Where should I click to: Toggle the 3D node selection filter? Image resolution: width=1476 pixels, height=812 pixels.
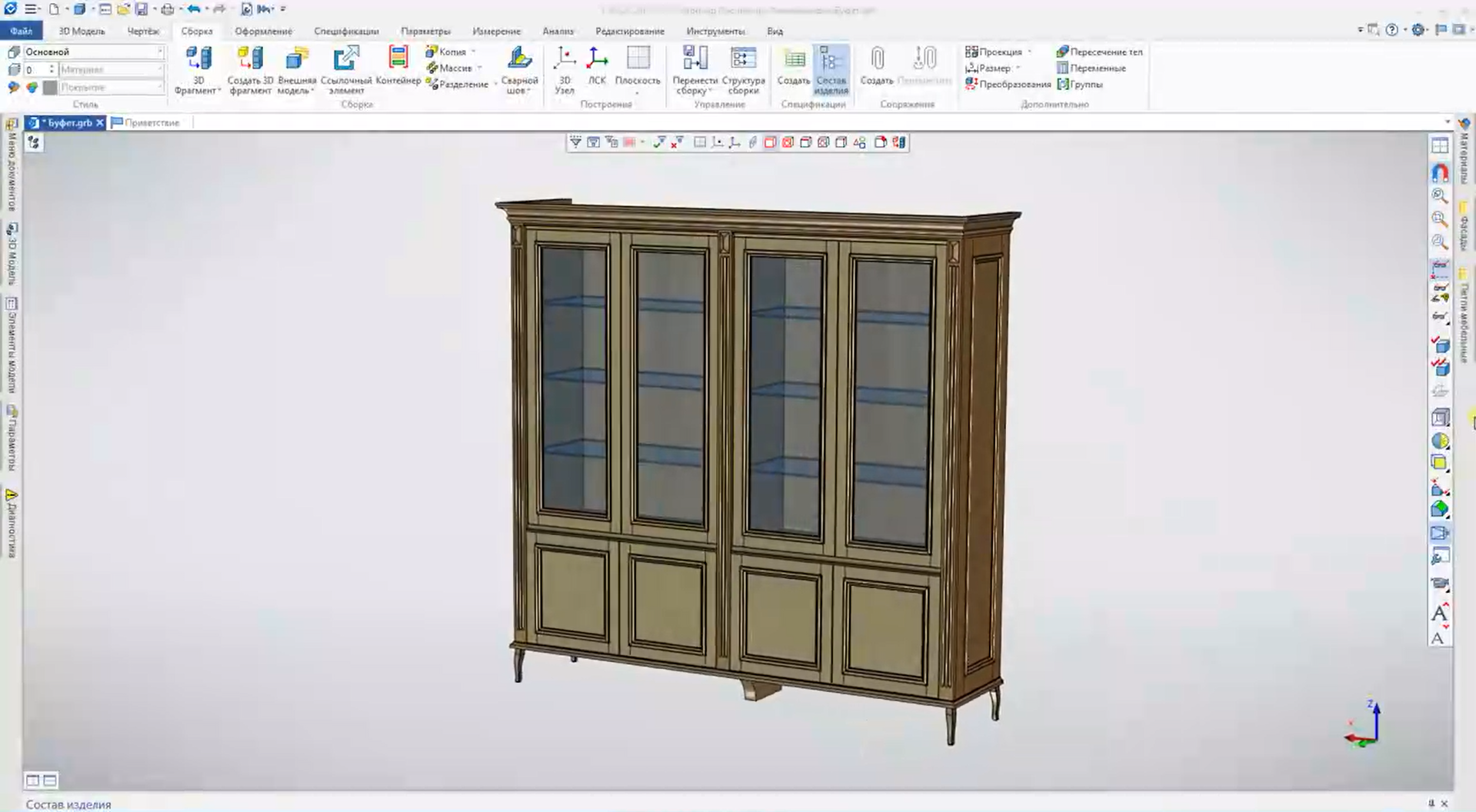[717, 142]
